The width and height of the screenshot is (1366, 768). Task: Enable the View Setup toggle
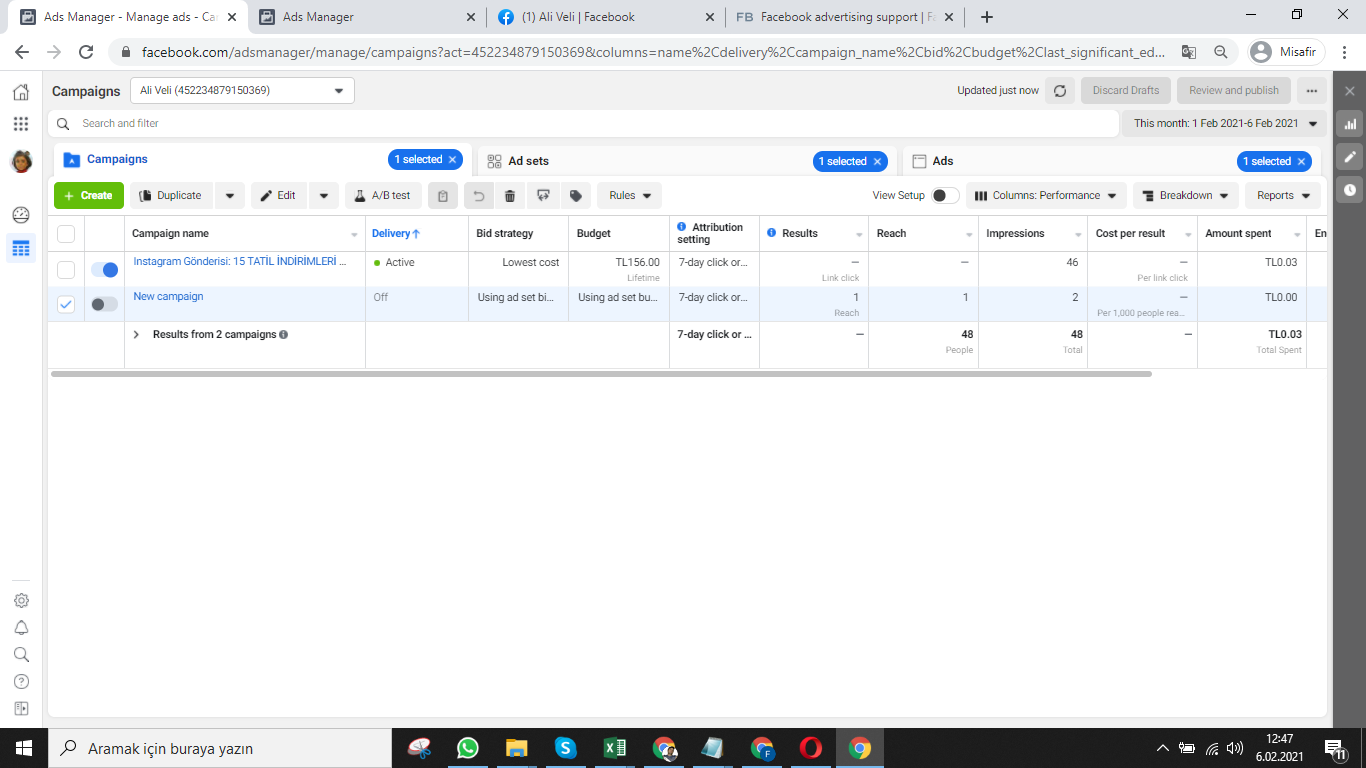point(945,196)
